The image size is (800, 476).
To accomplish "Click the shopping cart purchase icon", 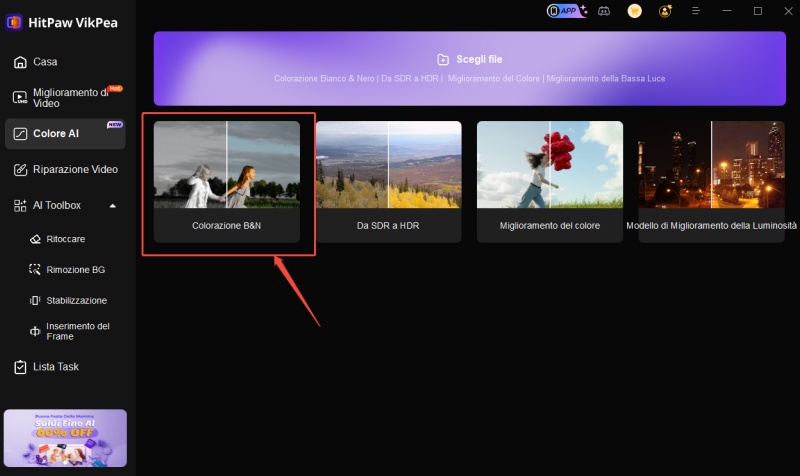I will click(634, 11).
